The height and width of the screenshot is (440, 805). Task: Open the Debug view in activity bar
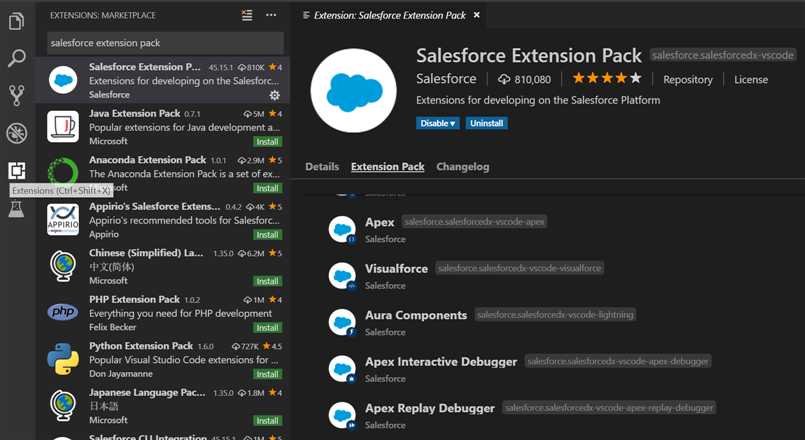click(16, 133)
